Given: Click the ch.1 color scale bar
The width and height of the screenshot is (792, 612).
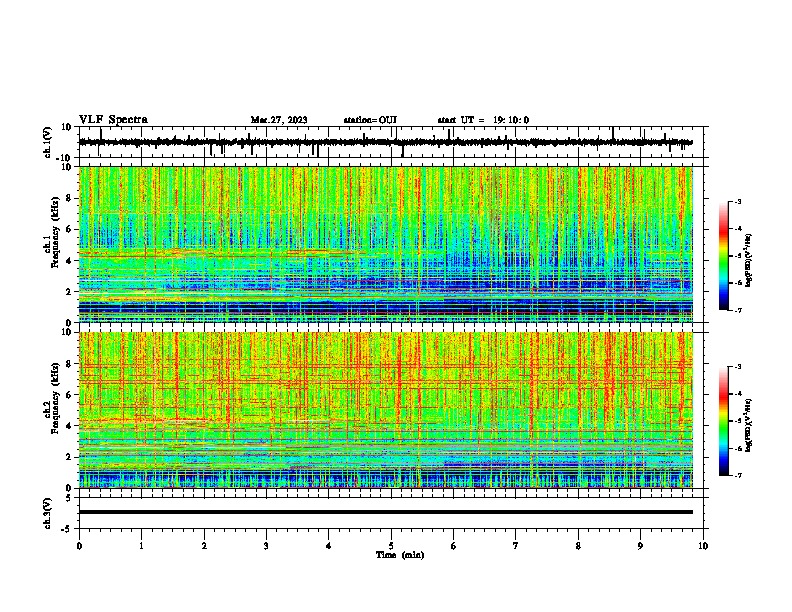Looking at the screenshot, I should coord(724,256).
